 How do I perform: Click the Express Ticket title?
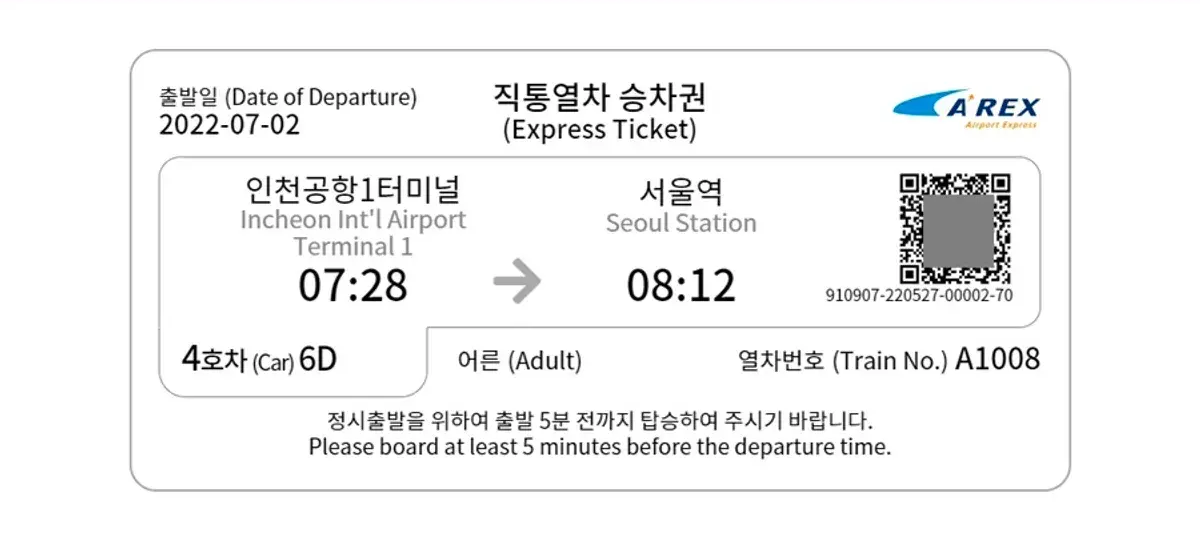point(599,130)
